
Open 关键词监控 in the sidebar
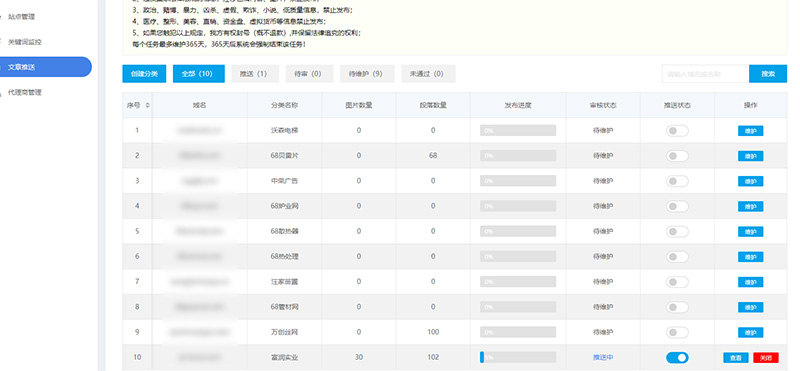point(24,42)
